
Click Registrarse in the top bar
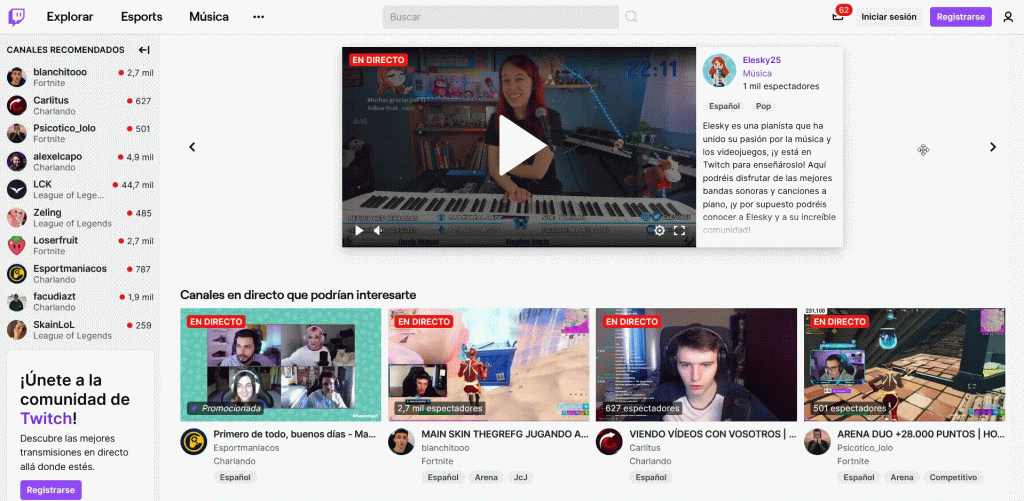pos(961,17)
